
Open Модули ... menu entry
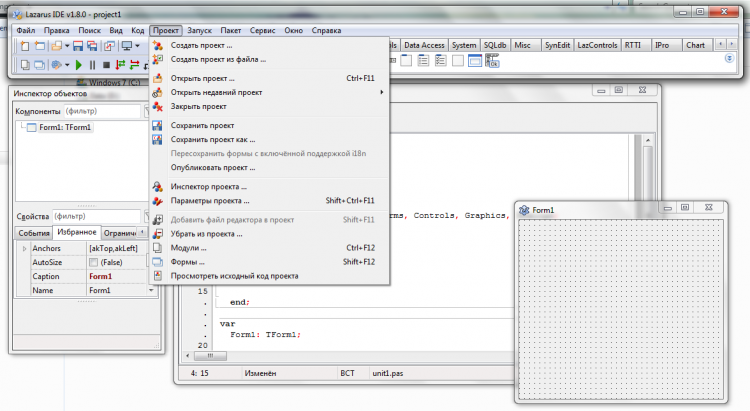[x=269, y=248]
